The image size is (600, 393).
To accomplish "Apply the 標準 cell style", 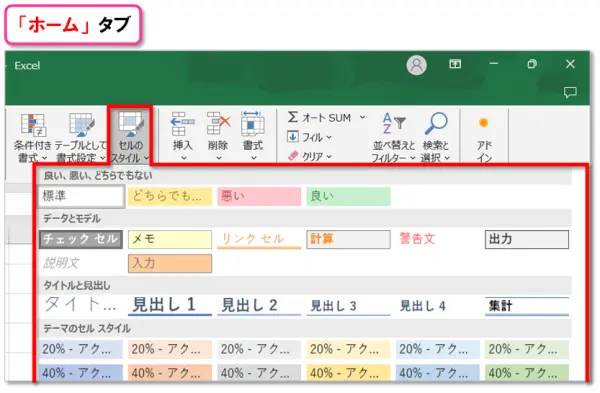I will (81, 196).
